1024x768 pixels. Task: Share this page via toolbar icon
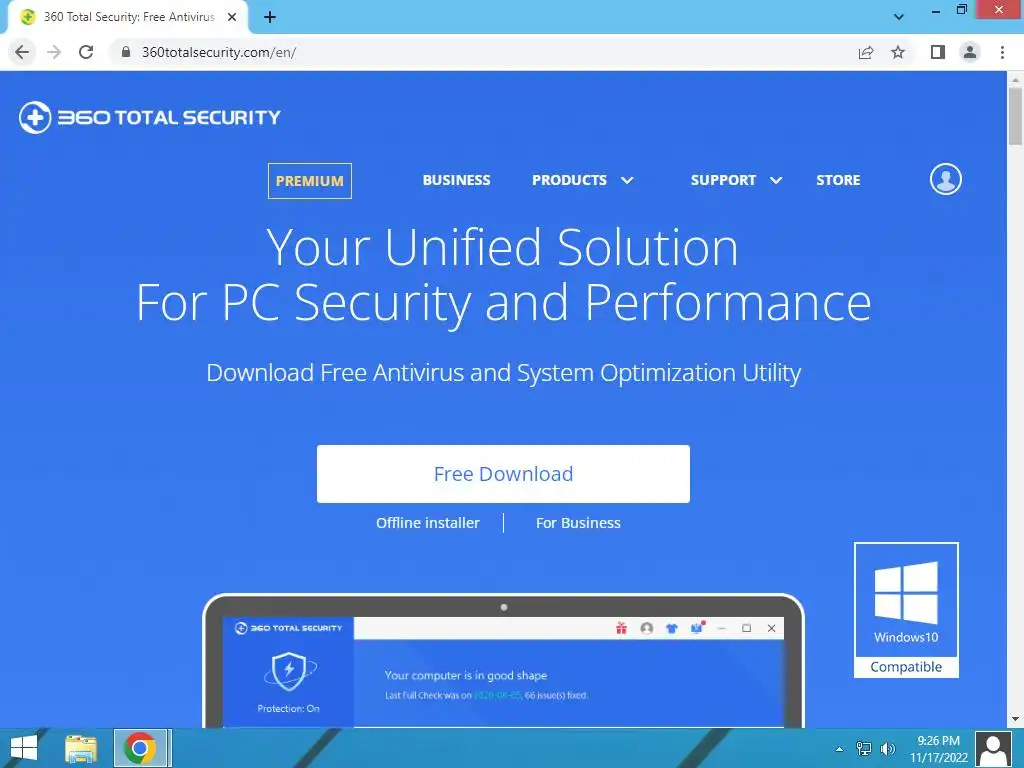(866, 52)
